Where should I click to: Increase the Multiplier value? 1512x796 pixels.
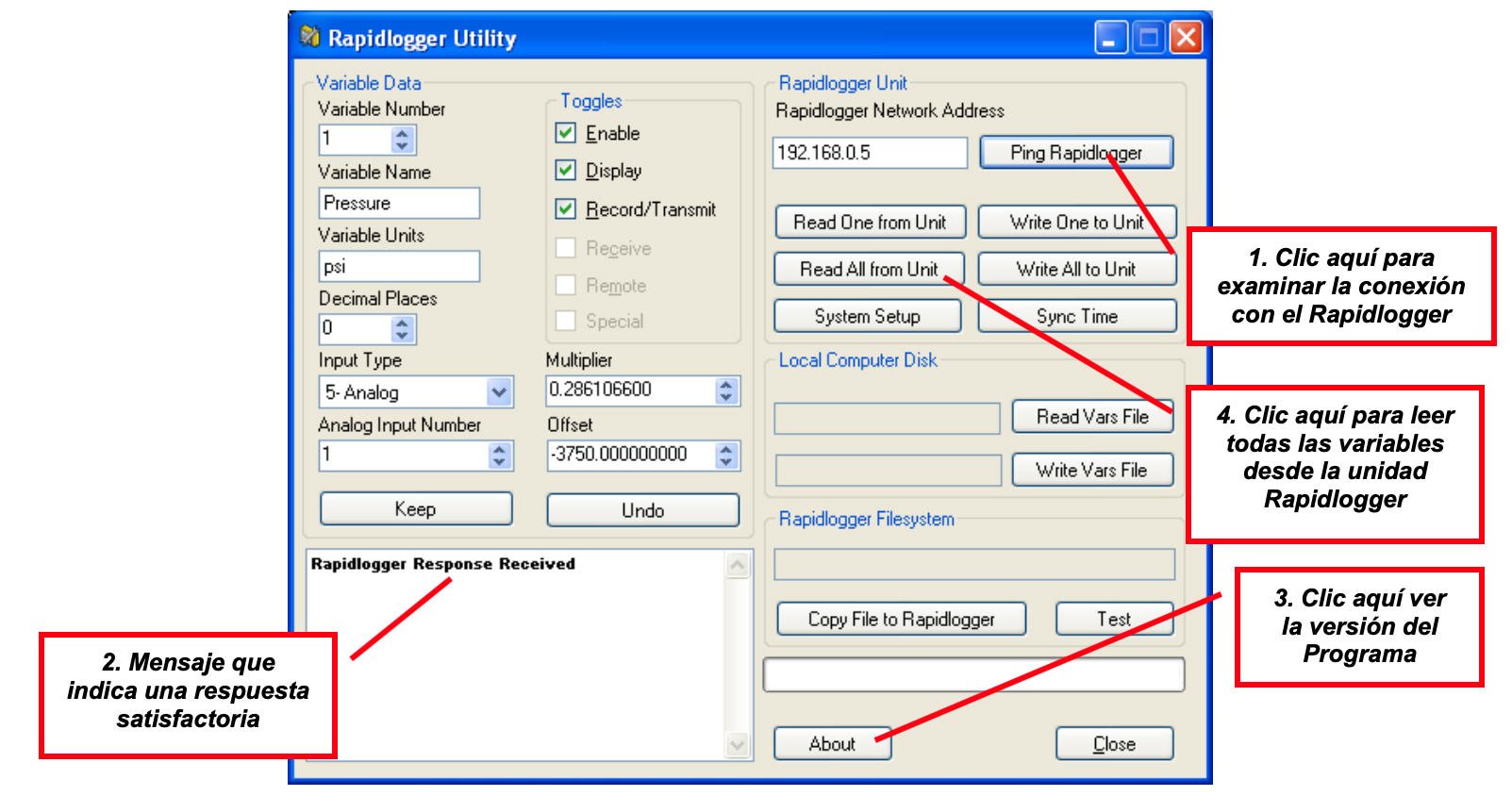click(726, 385)
